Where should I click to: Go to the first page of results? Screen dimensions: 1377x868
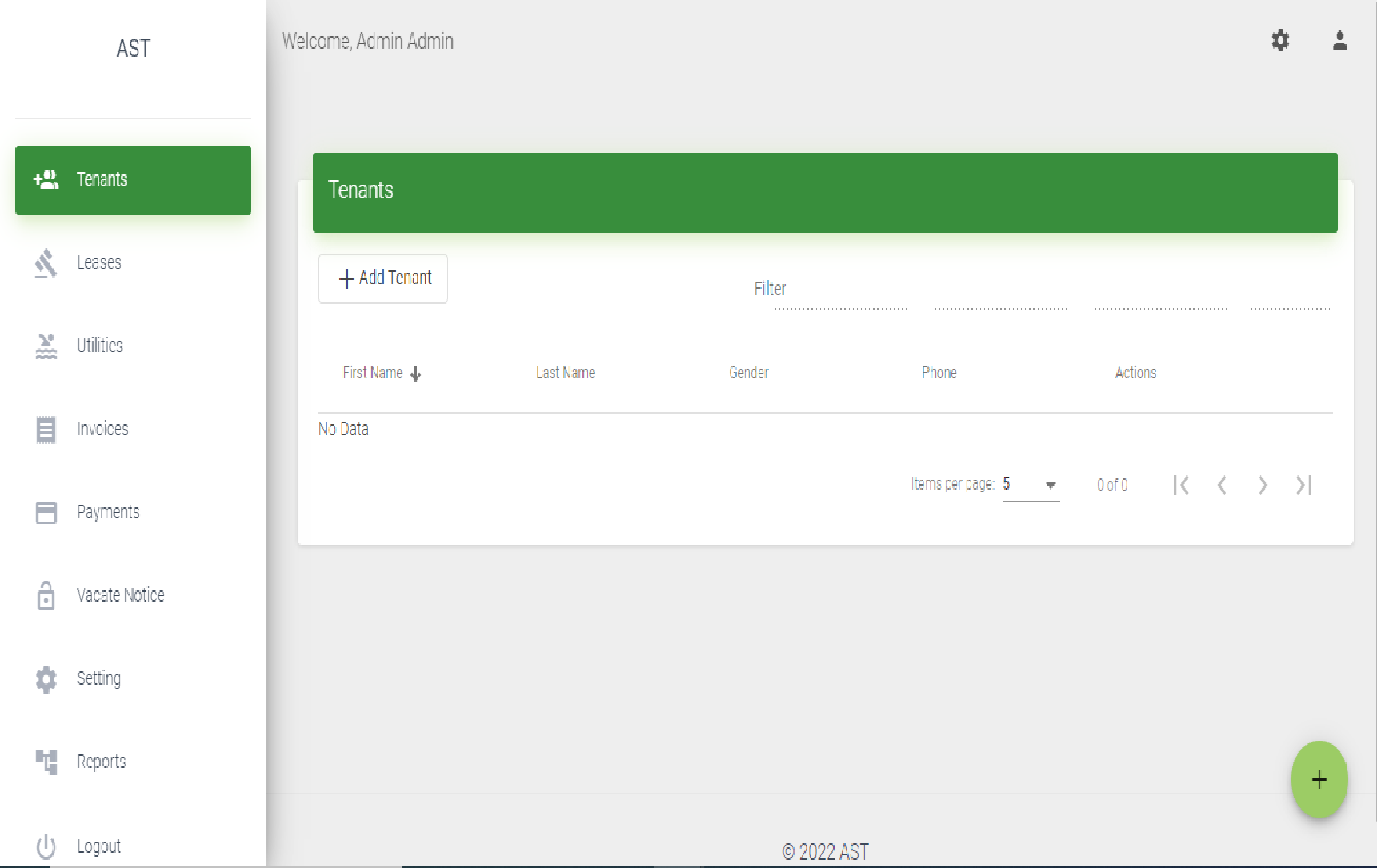(x=1180, y=485)
